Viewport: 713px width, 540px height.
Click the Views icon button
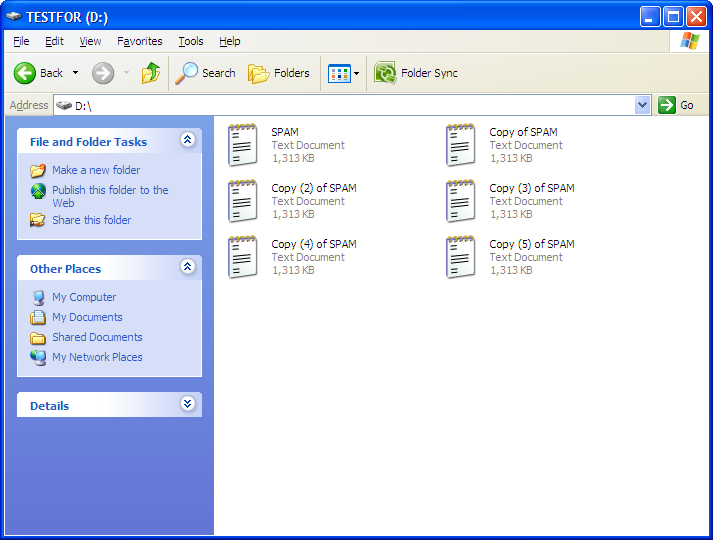(339, 73)
